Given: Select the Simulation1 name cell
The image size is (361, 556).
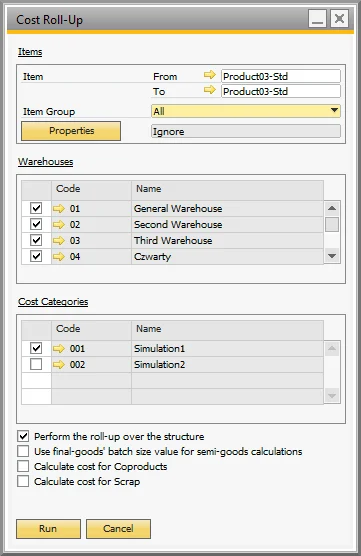Looking at the screenshot, I should tap(227, 349).
